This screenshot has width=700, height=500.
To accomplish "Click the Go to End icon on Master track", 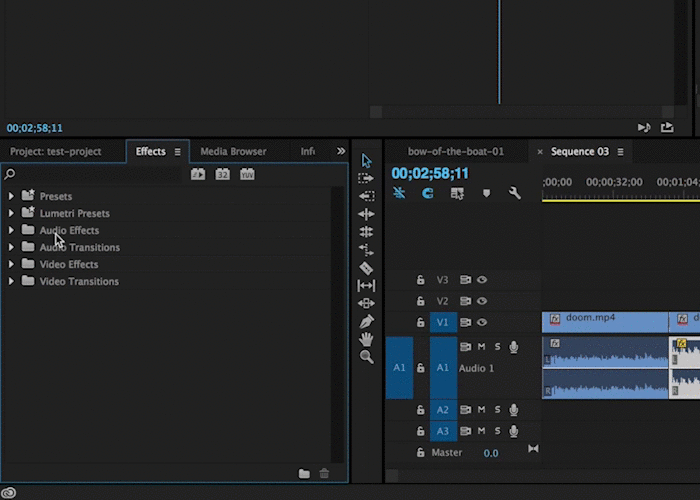I will click(533, 449).
